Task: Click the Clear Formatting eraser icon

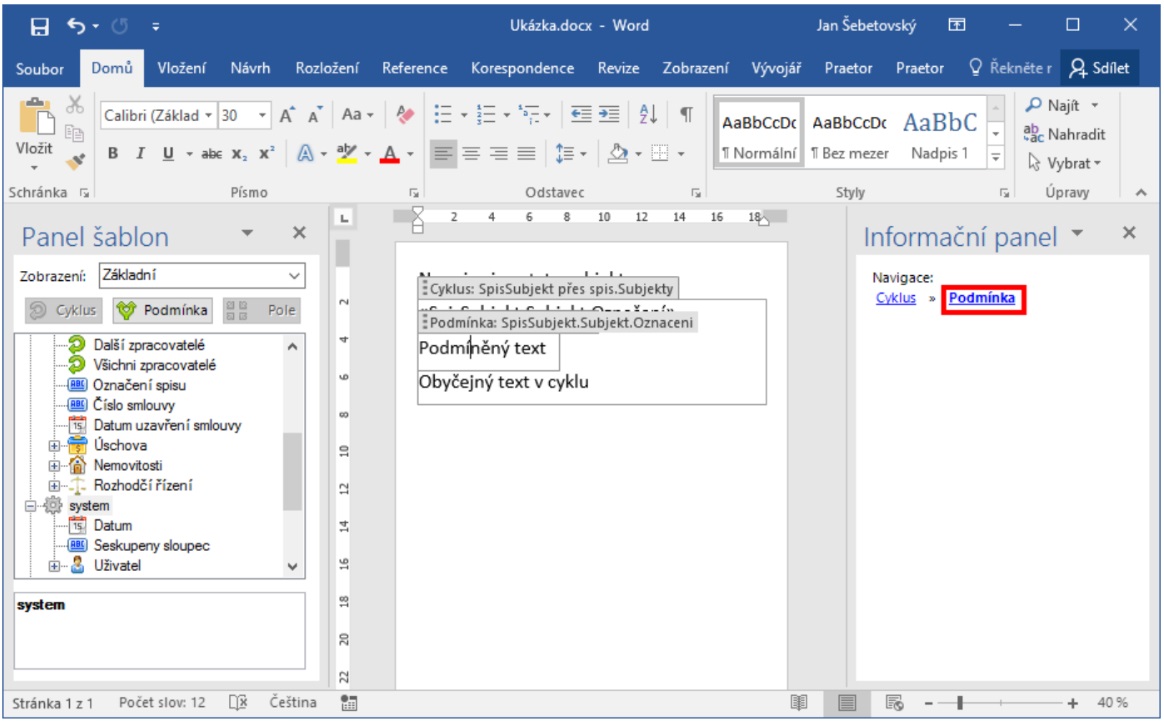Action: (x=405, y=115)
